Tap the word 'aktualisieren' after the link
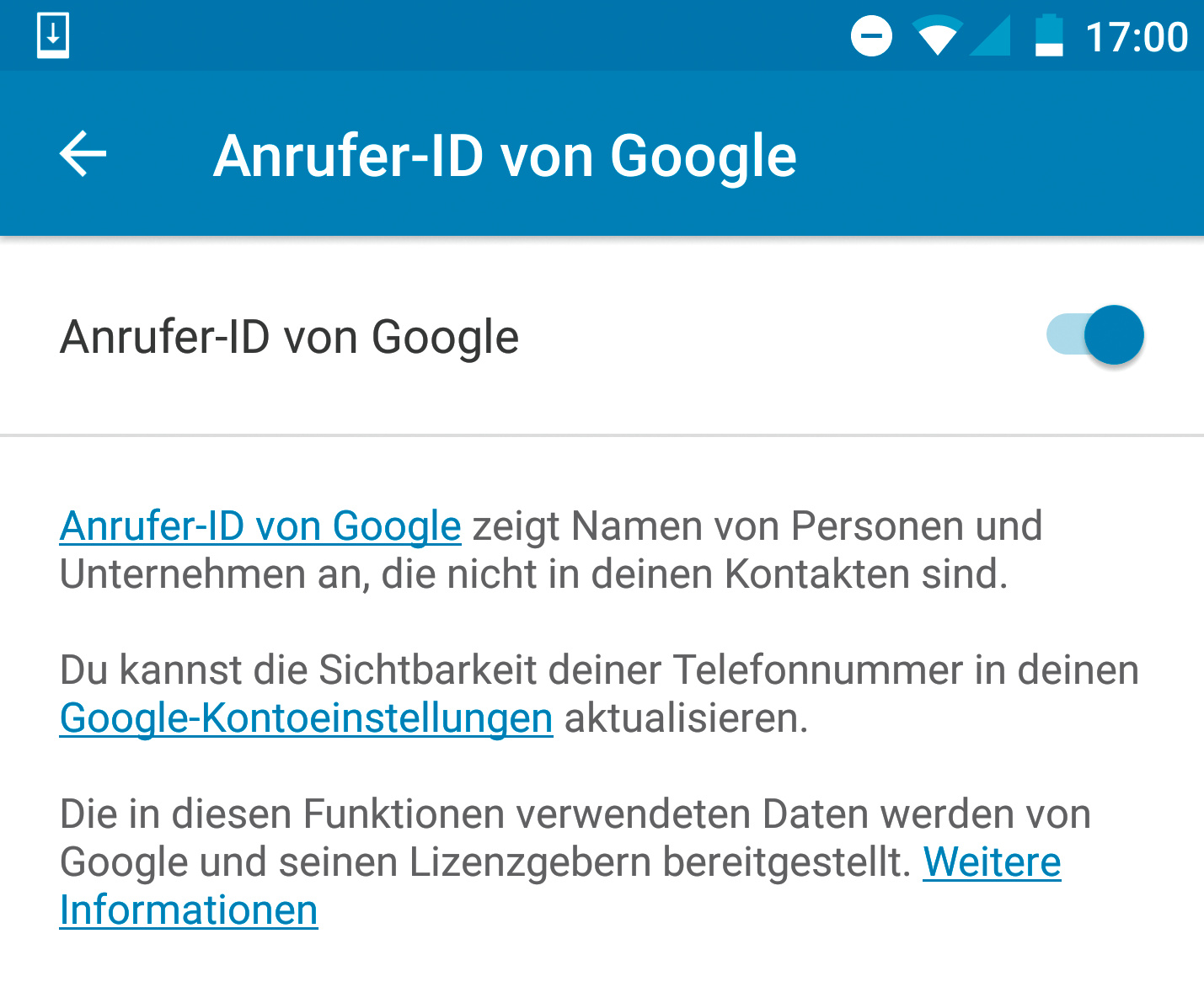Screen dimensions: 1204x1003 (685, 718)
